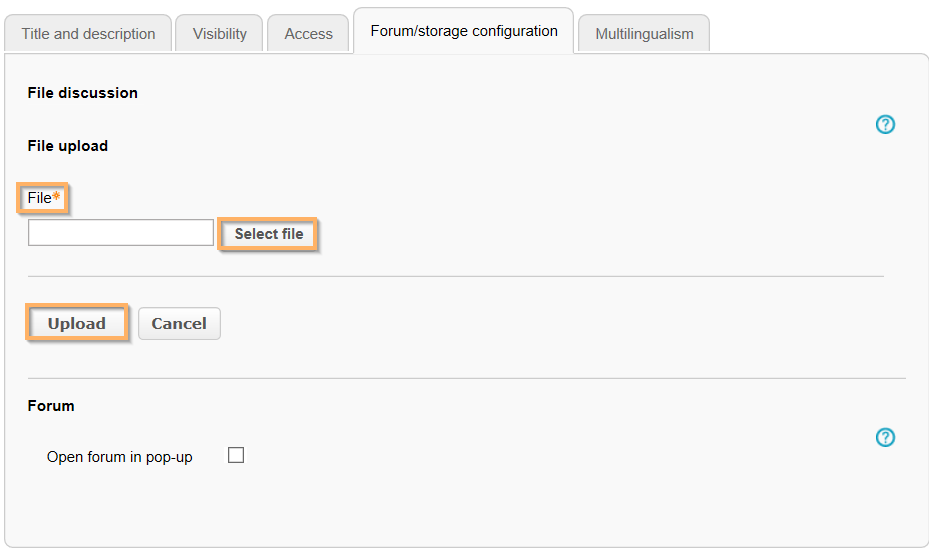Screen dimensions: 931x549
Task: Click the File discussion heading
Action: [82, 93]
